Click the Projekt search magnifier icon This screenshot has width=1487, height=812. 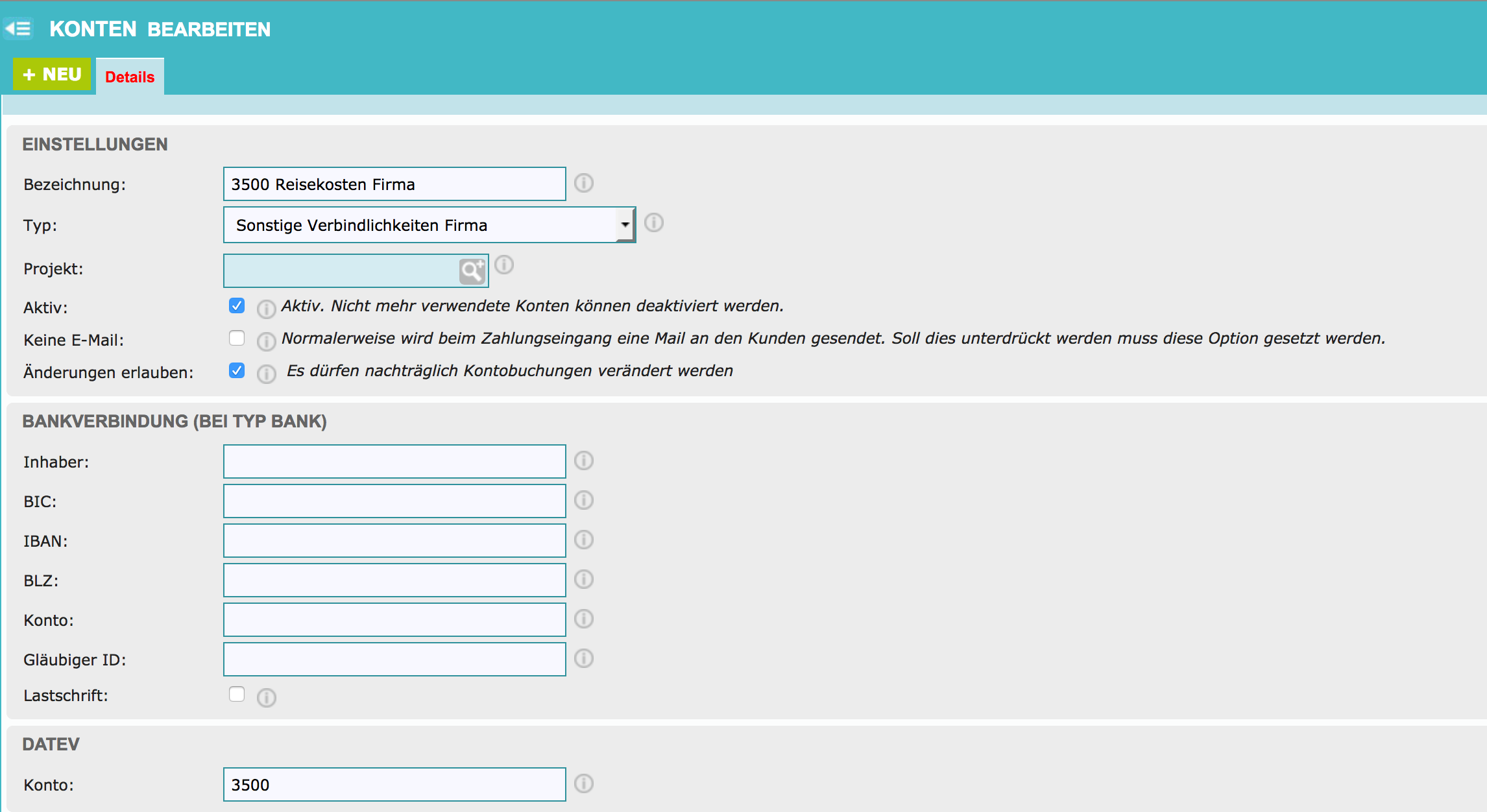point(472,271)
